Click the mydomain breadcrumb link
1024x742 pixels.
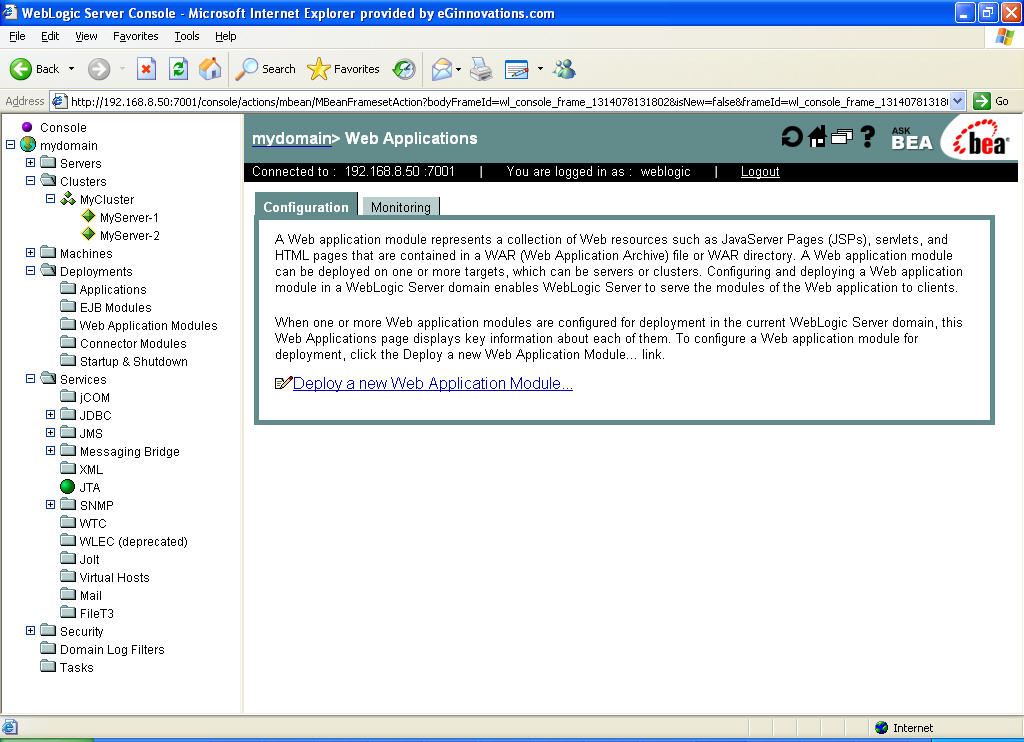click(291, 138)
